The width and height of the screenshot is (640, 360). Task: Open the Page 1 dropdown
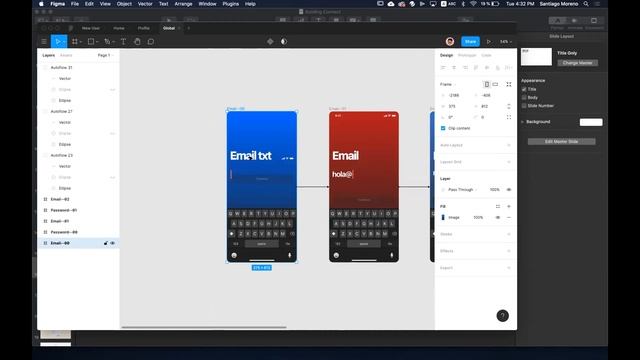point(105,55)
